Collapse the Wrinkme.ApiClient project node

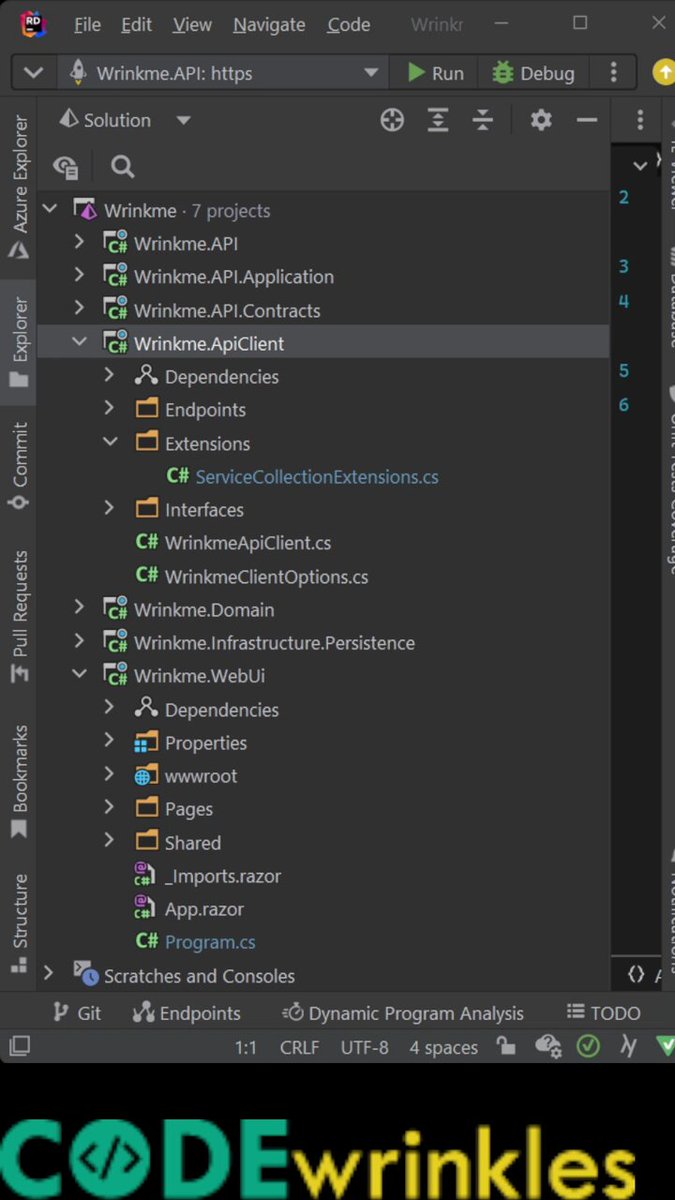(x=79, y=343)
